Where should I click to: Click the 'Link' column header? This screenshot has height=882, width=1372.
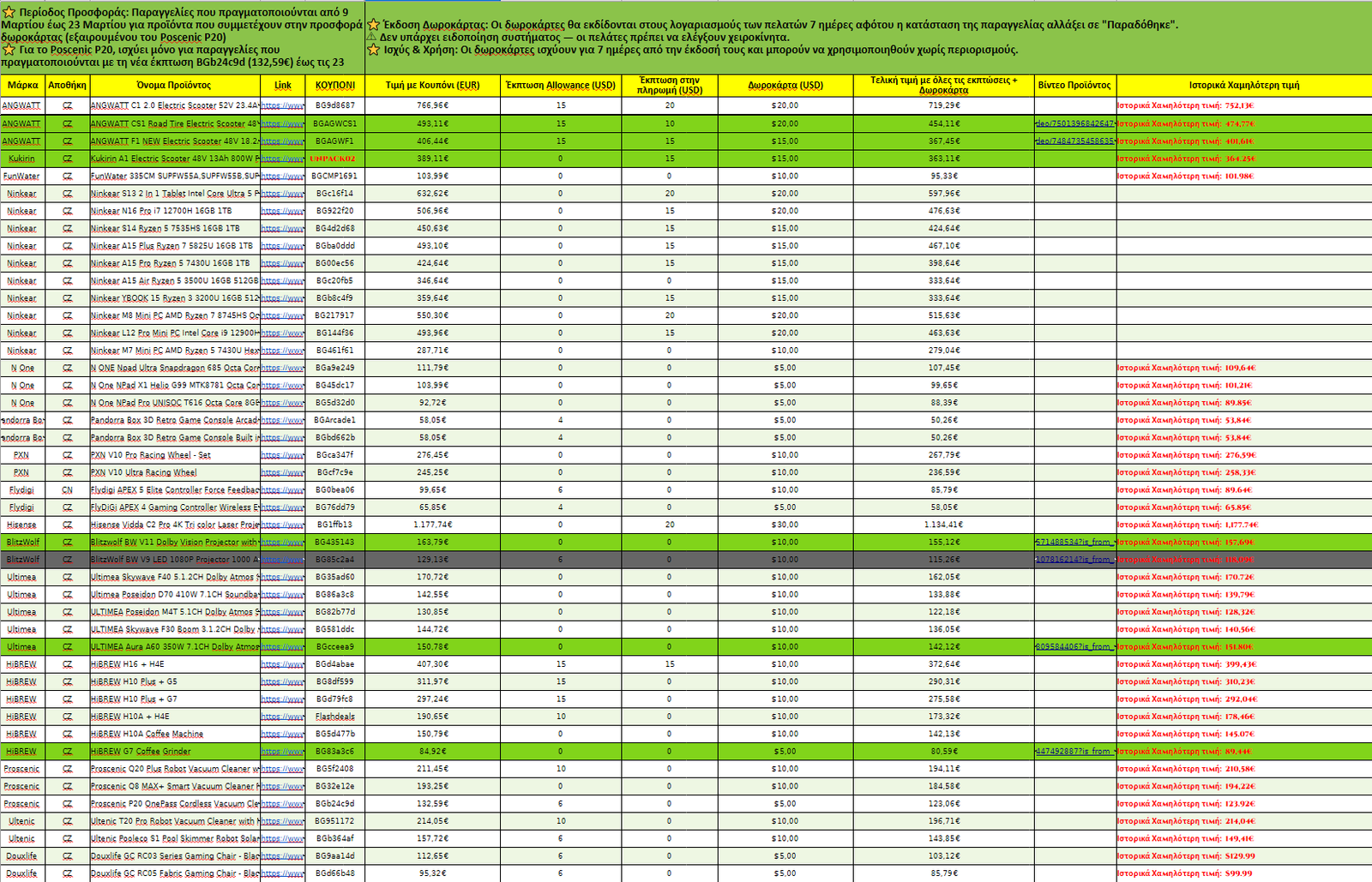[x=282, y=86]
